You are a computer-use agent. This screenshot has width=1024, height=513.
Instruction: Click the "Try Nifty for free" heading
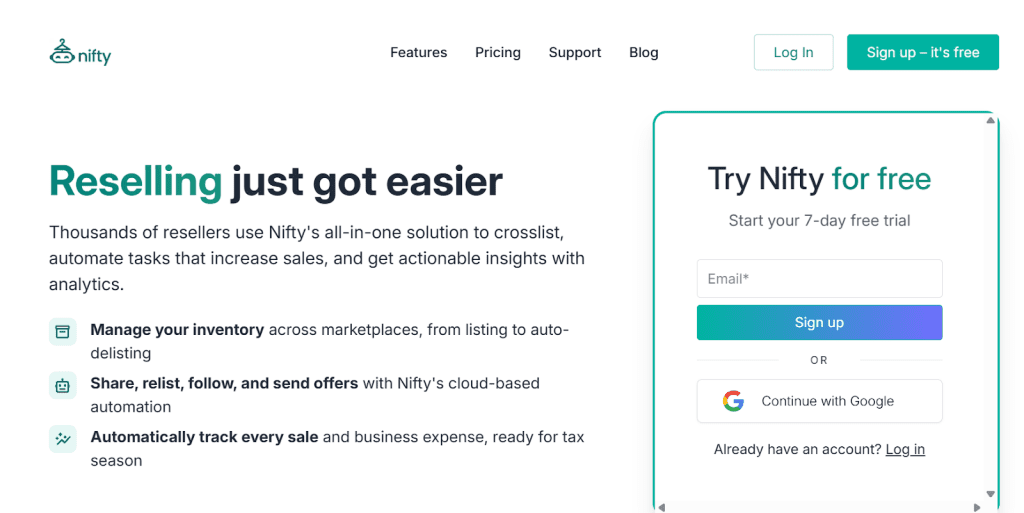tap(819, 179)
